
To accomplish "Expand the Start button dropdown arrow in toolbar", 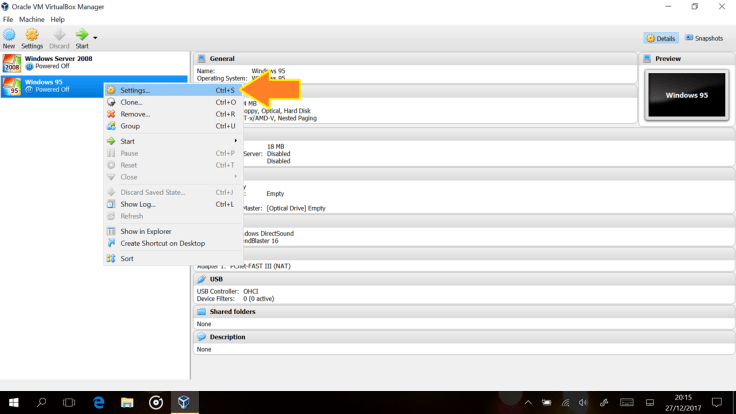I will click(x=95, y=38).
